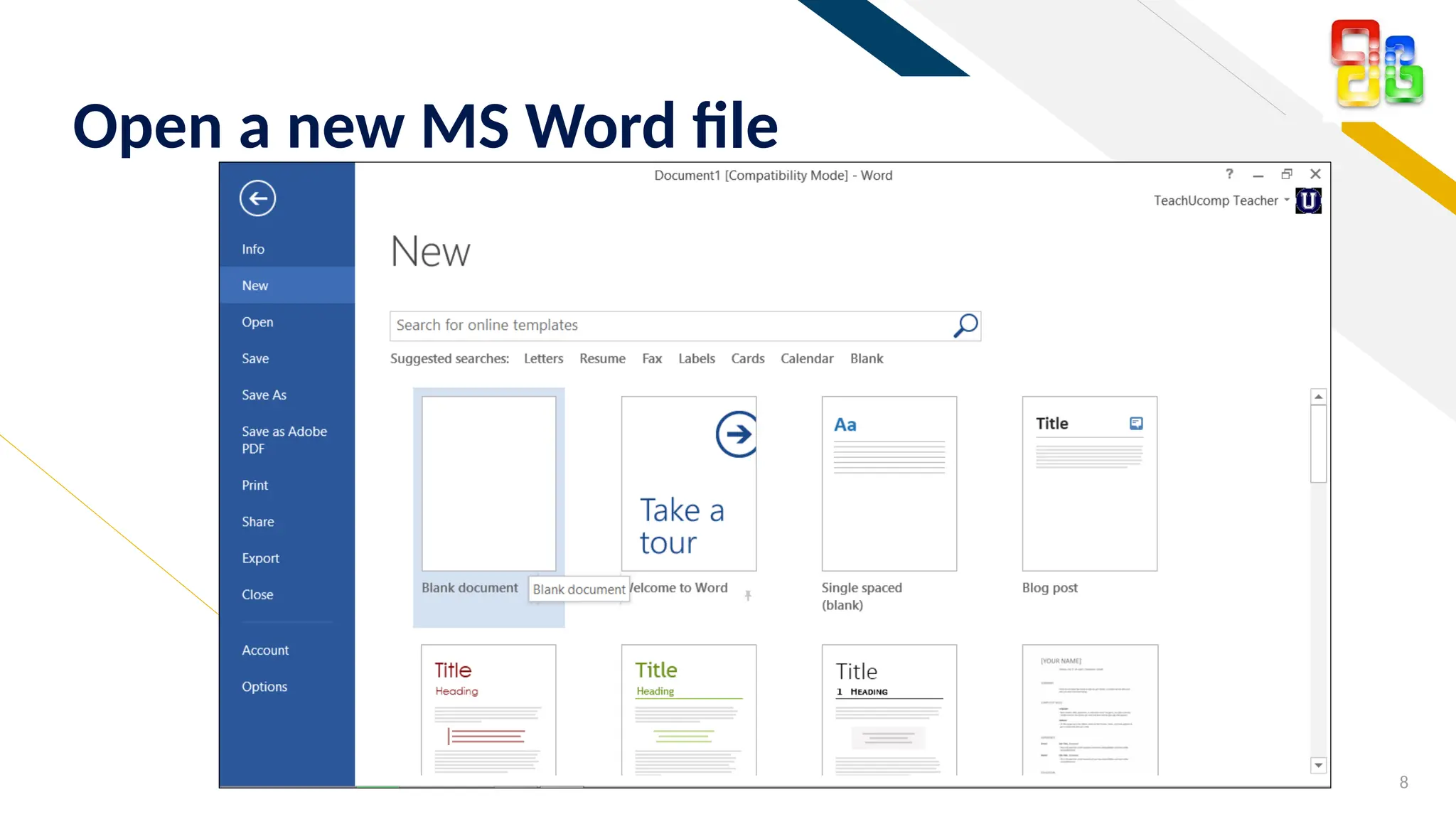Search suggested term Calendar
The height and width of the screenshot is (819, 1456).
[807, 359]
